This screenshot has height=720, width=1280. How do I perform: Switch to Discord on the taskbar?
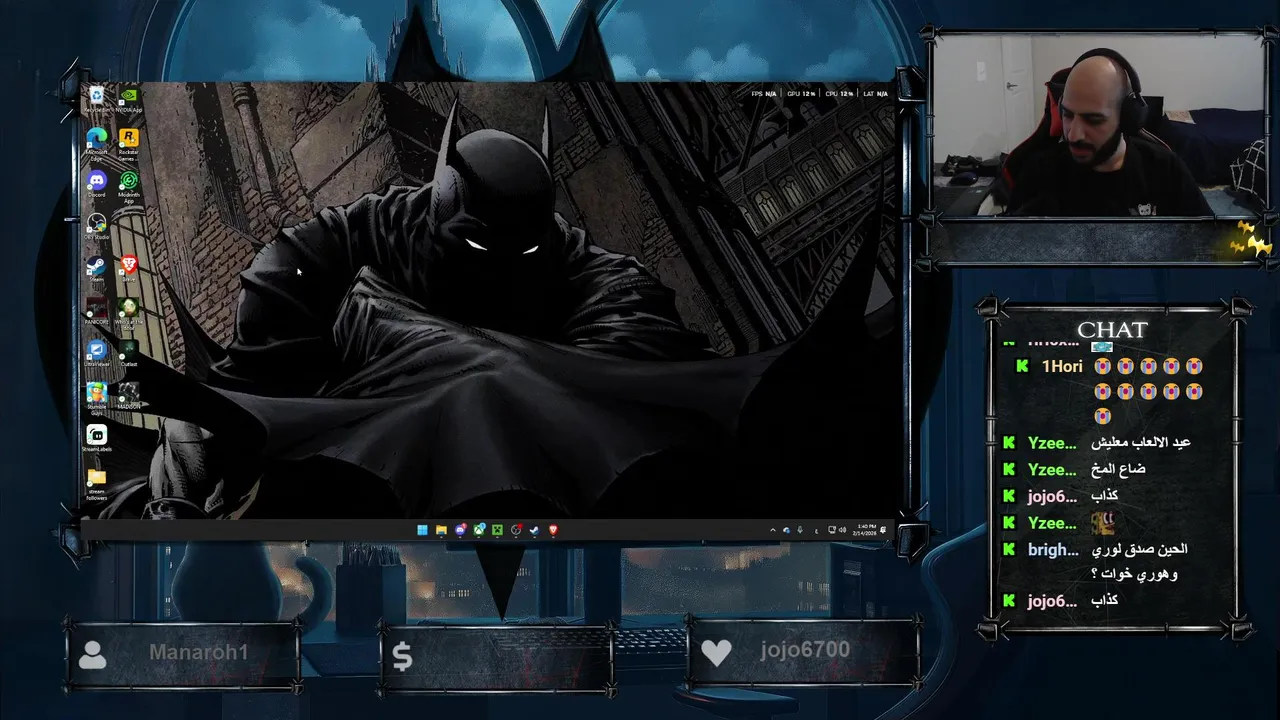[x=460, y=530]
